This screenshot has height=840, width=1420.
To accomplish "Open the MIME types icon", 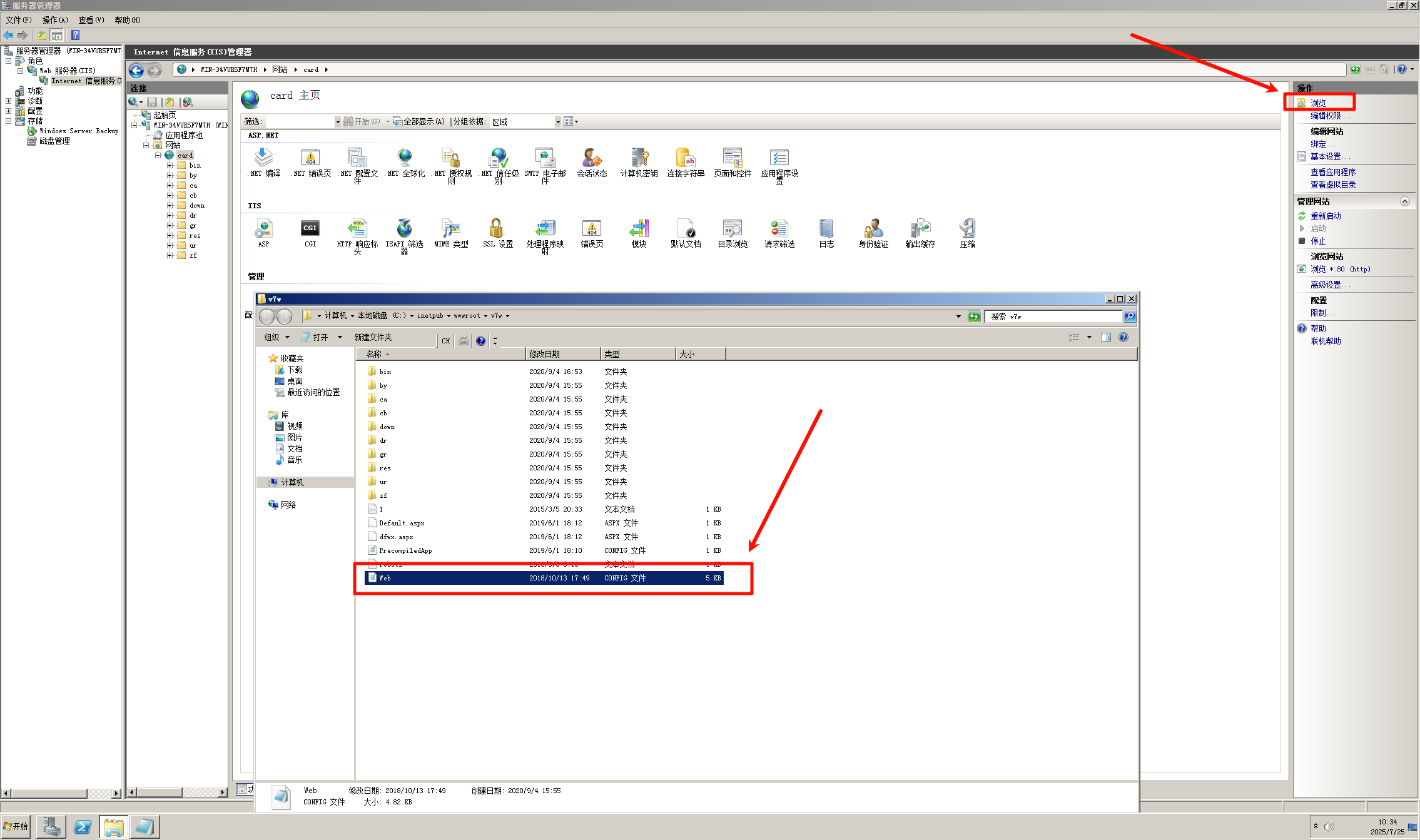I will tap(451, 229).
